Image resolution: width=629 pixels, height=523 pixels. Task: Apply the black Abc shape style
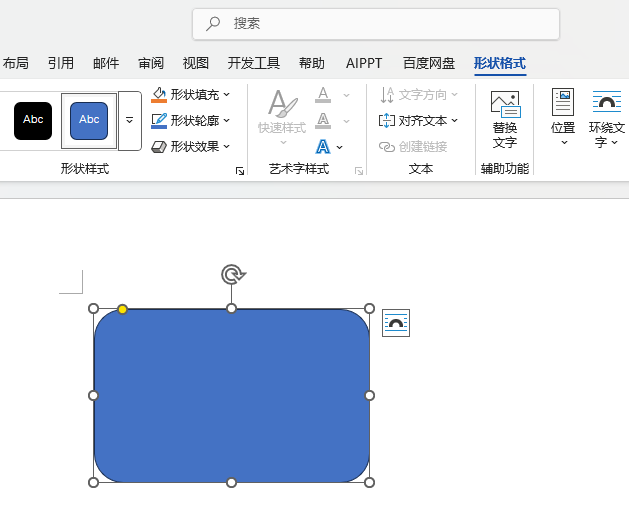point(33,120)
